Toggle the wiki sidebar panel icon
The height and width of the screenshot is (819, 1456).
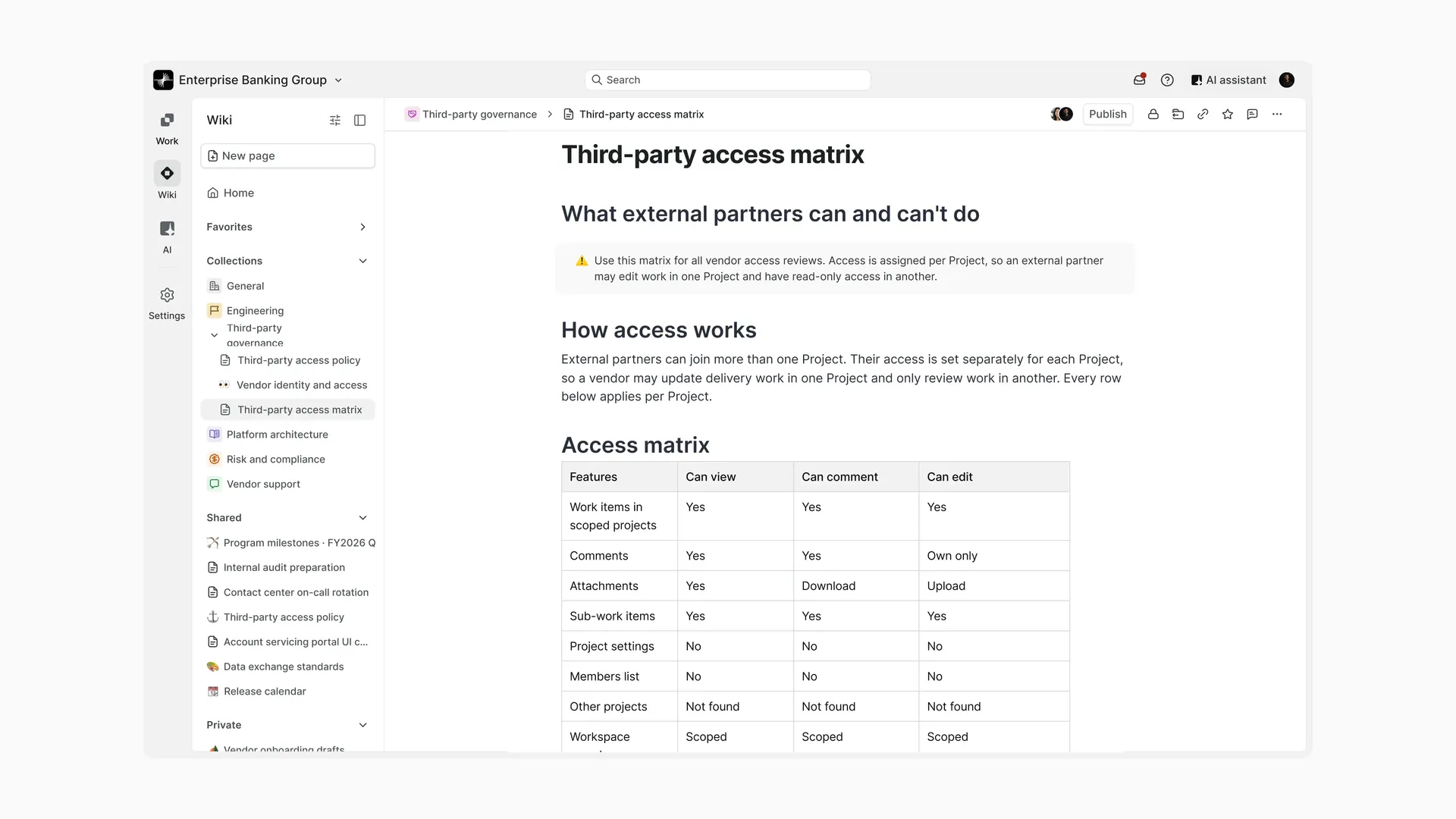360,121
